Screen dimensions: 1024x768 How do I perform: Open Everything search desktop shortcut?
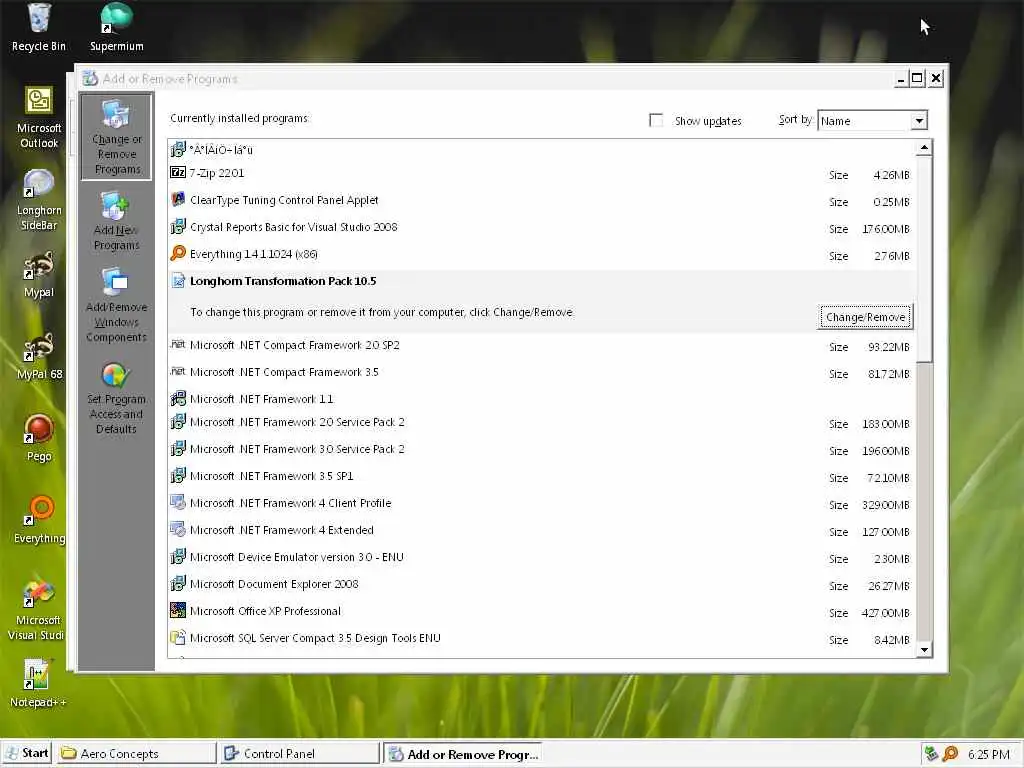tap(39, 520)
